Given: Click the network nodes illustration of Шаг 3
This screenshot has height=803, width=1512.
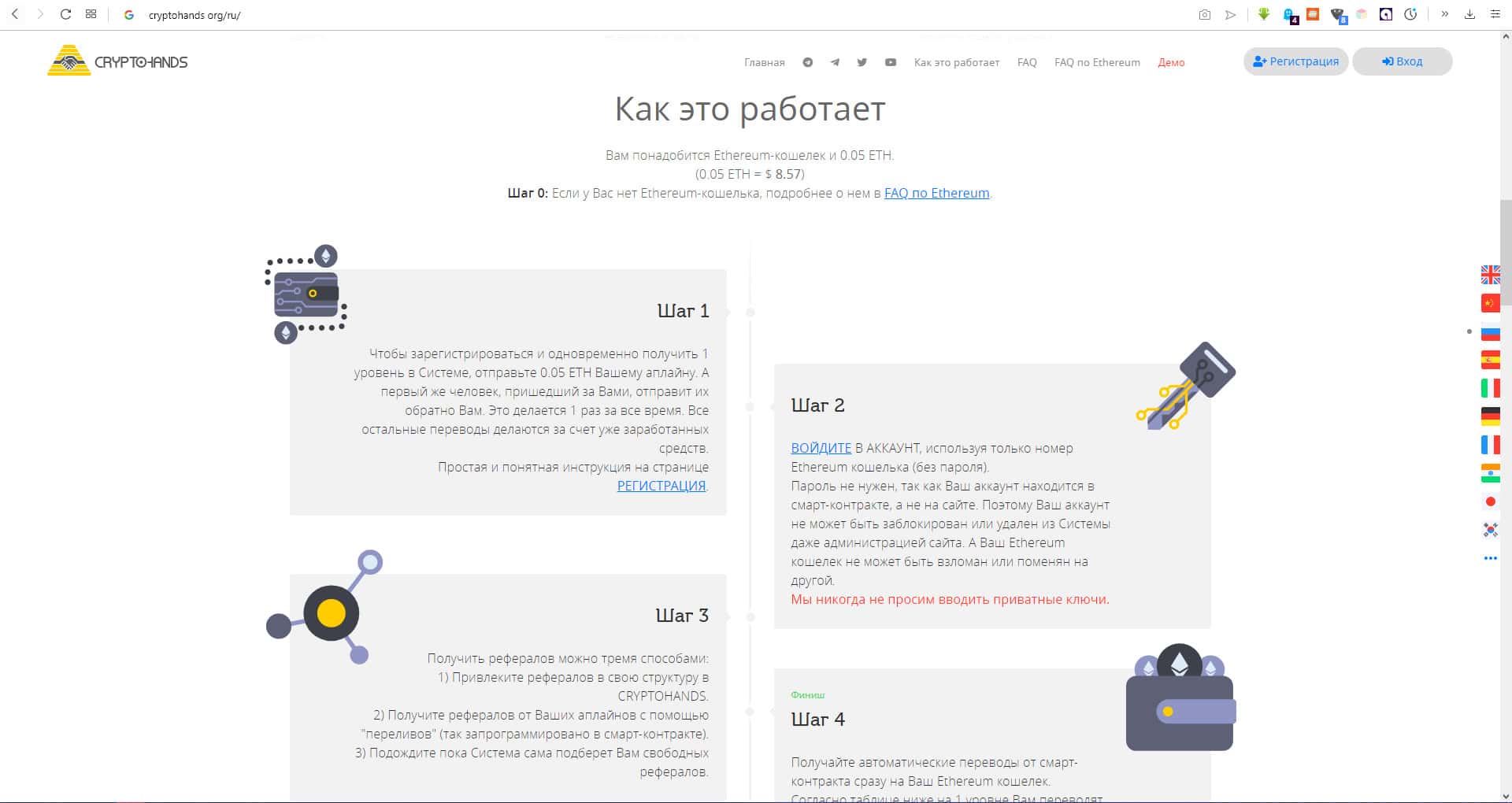Looking at the screenshot, I should click(x=324, y=607).
